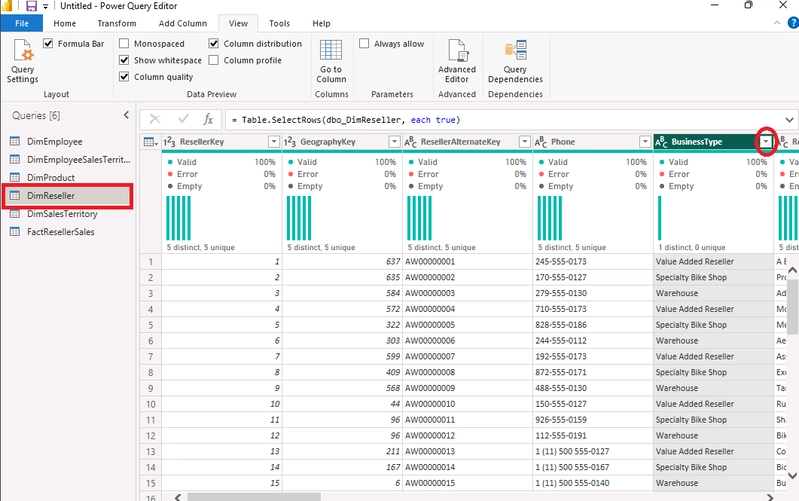Viewport: 799px width, 501px height.
Task: Open Quick Access Toolbar customize dropdown
Action: pyautogui.click(x=45, y=7)
